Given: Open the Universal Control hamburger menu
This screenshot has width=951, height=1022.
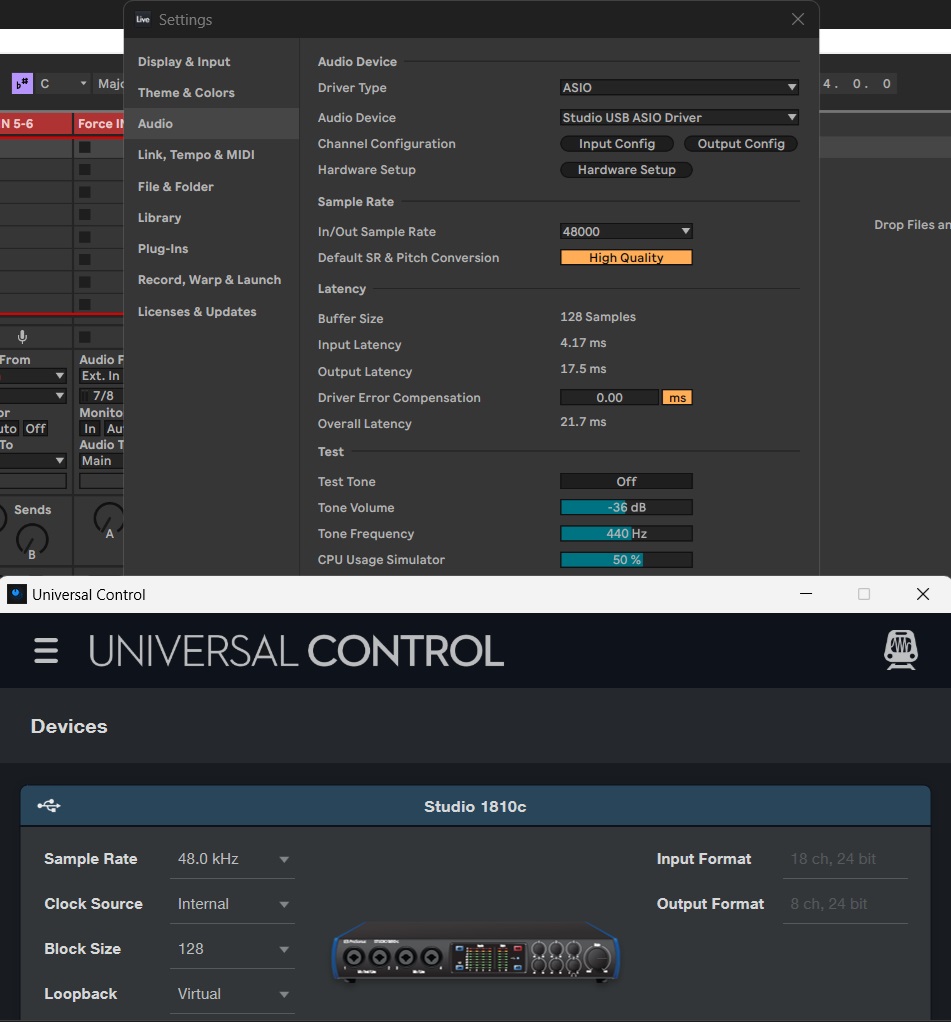Looking at the screenshot, I should (x=46, y=651).
